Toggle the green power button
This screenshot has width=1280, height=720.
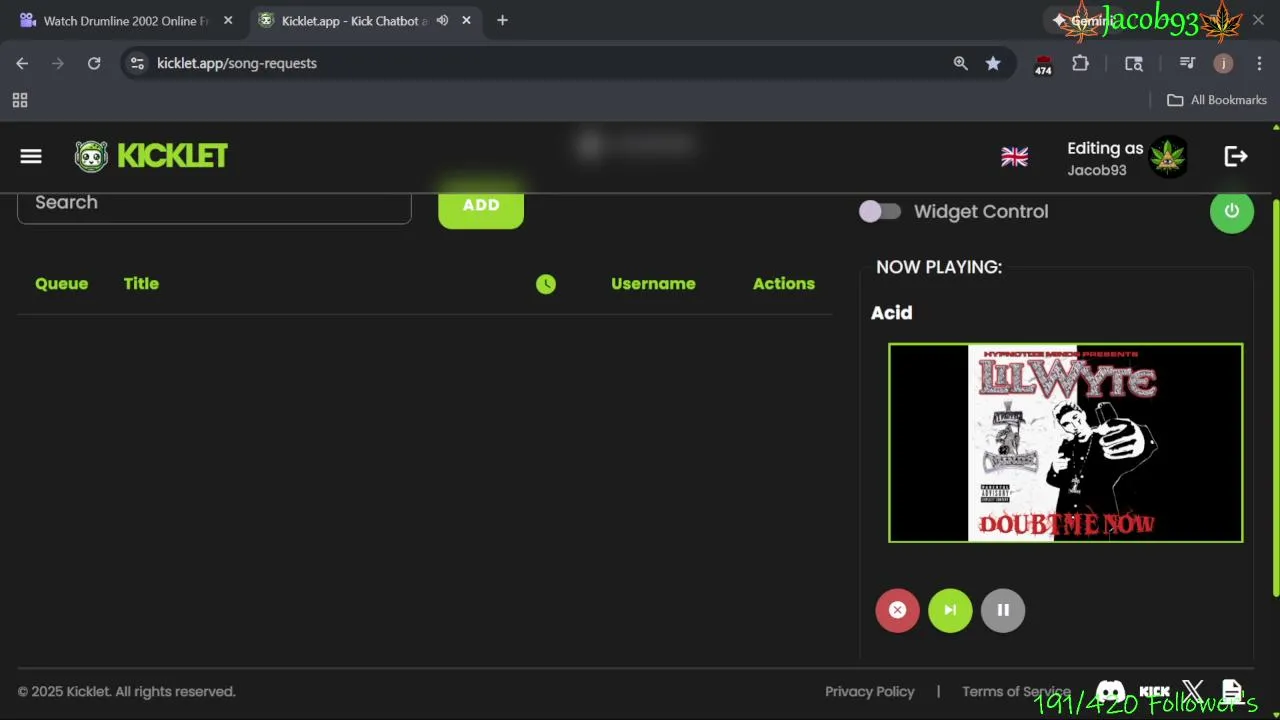[x=1232, y=211]
